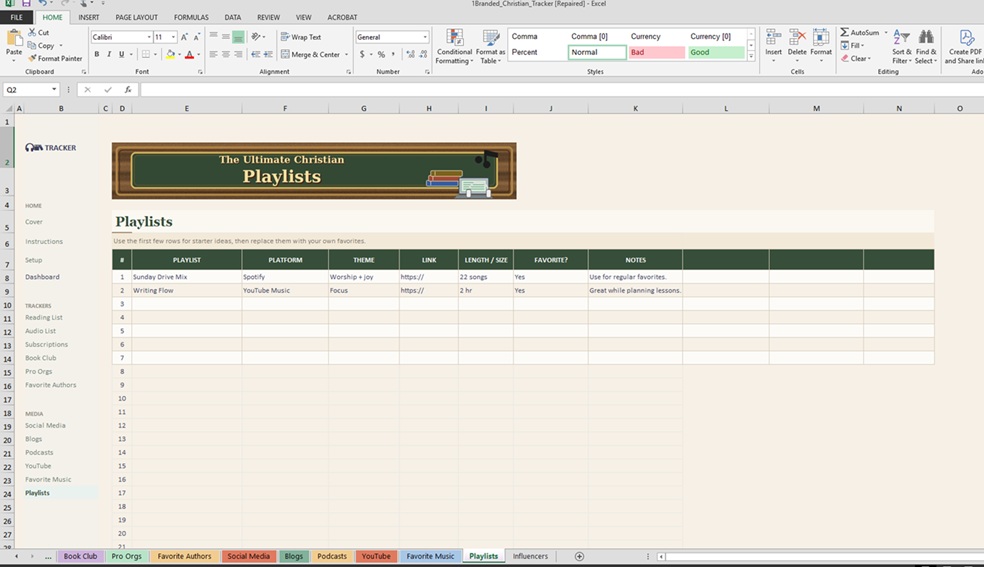Screen dimensions: 984x567
Task: Click the Insert Function fx icon
Action: (x=128, y=90)
